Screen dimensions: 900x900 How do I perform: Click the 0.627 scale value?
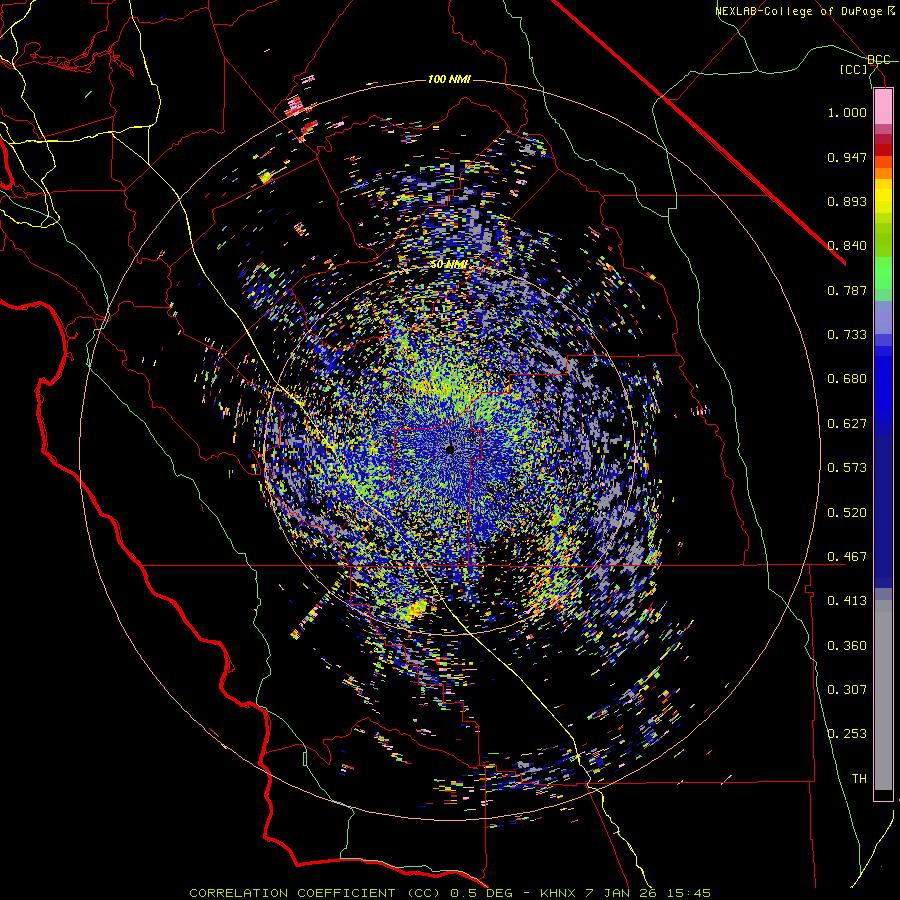coord(847,424)
